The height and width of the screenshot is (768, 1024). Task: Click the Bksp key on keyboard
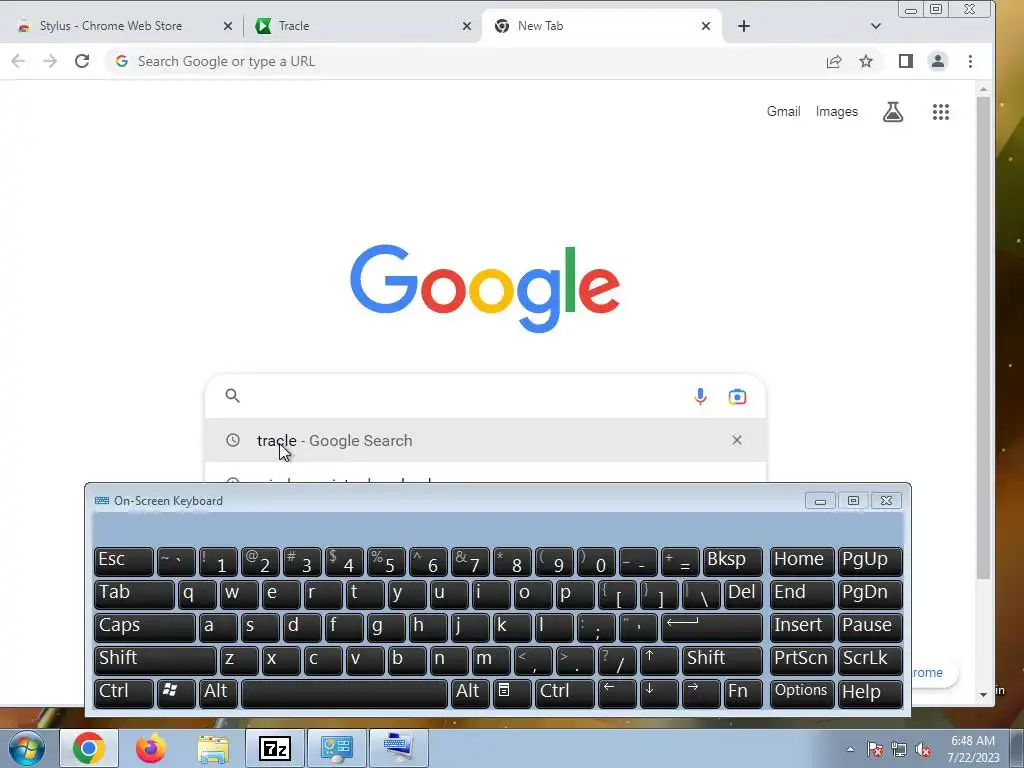(x=732, y=560)
